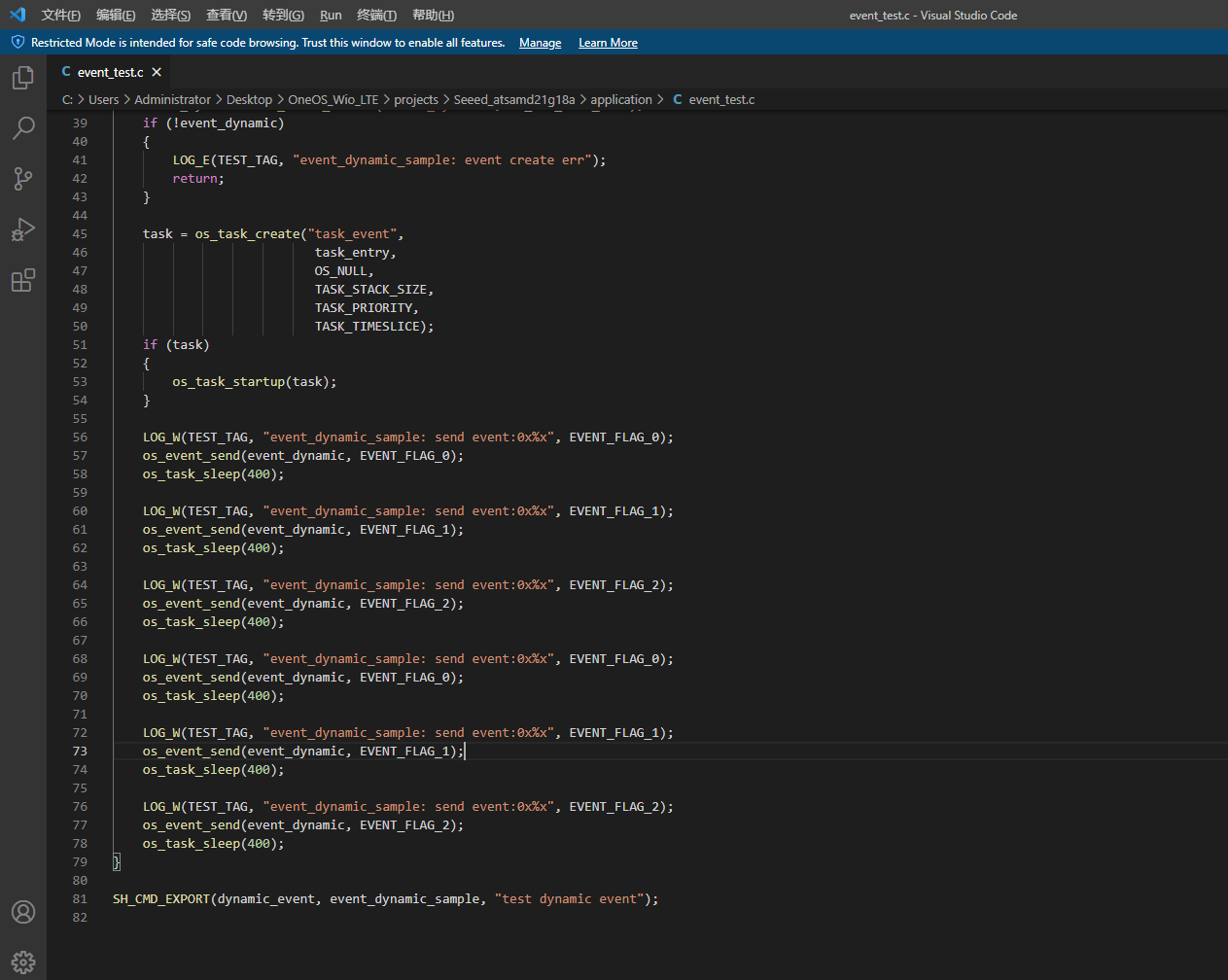1228x980 pixels.
Task: Click "TASK_TIMESLICE);" on line 50
Action: (x=374, y=327)
